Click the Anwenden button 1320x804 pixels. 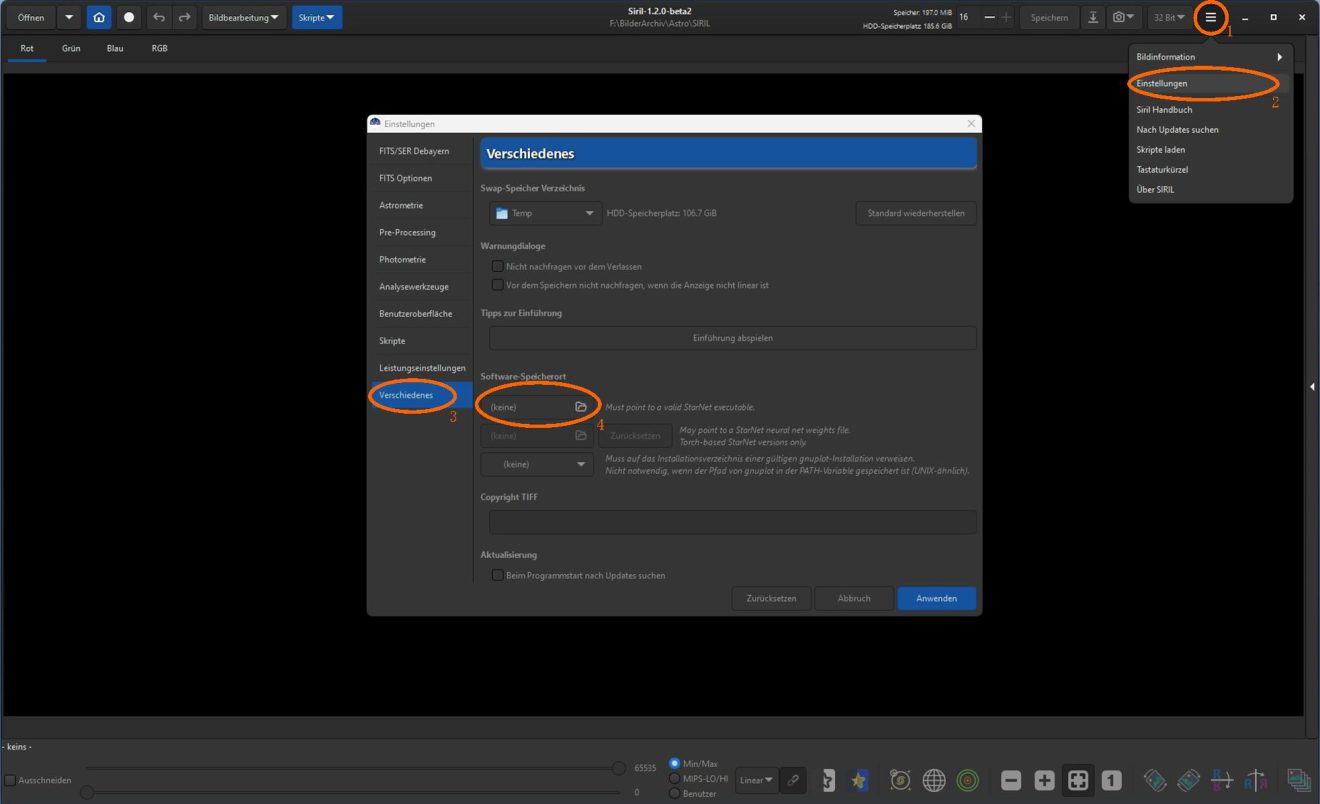[x=937, y=598]
